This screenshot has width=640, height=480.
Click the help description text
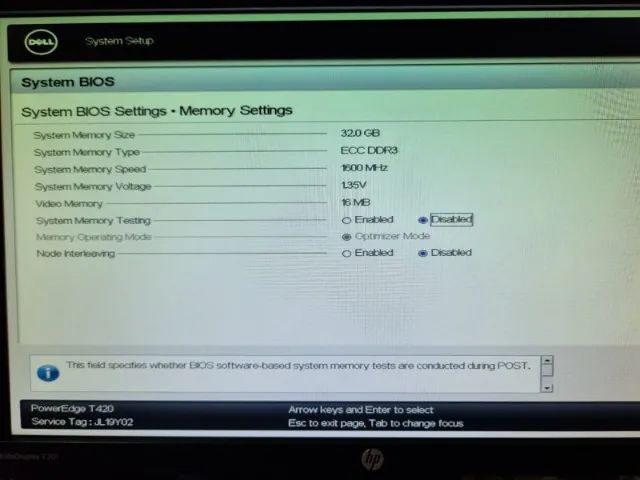point(298,365)
